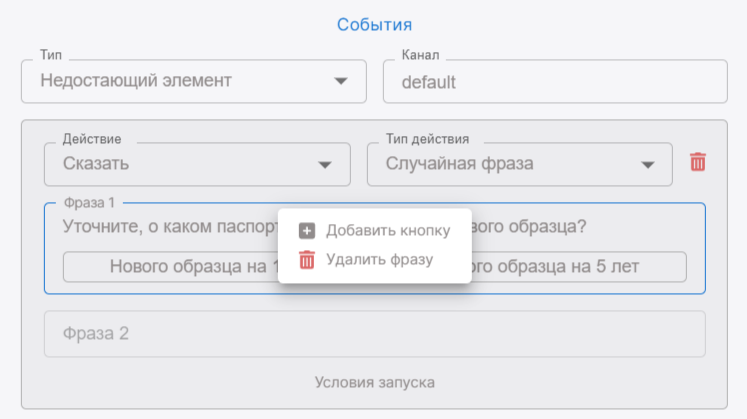The height and width of the screenshot is (419, 747).
Task: Click the plus icon next to Добавить кнопку
Action: pyautogui.click(x=307, y=230)
